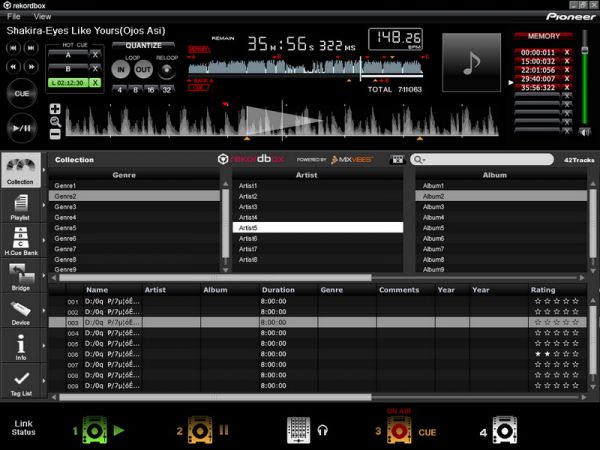
Task: Zoom out waveform with minus icon
Action: coord(55,134)
